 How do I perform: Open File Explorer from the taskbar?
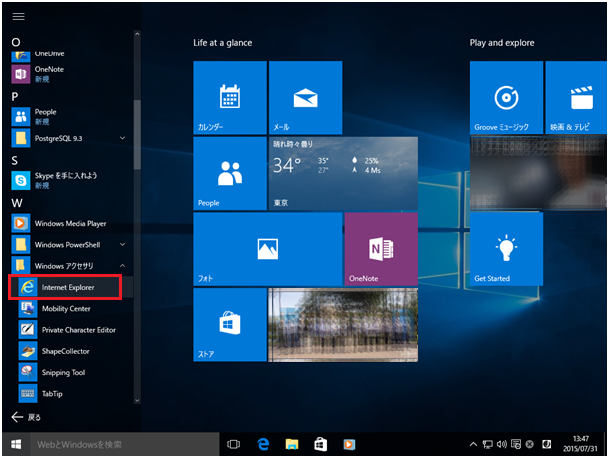pos(292,444)
